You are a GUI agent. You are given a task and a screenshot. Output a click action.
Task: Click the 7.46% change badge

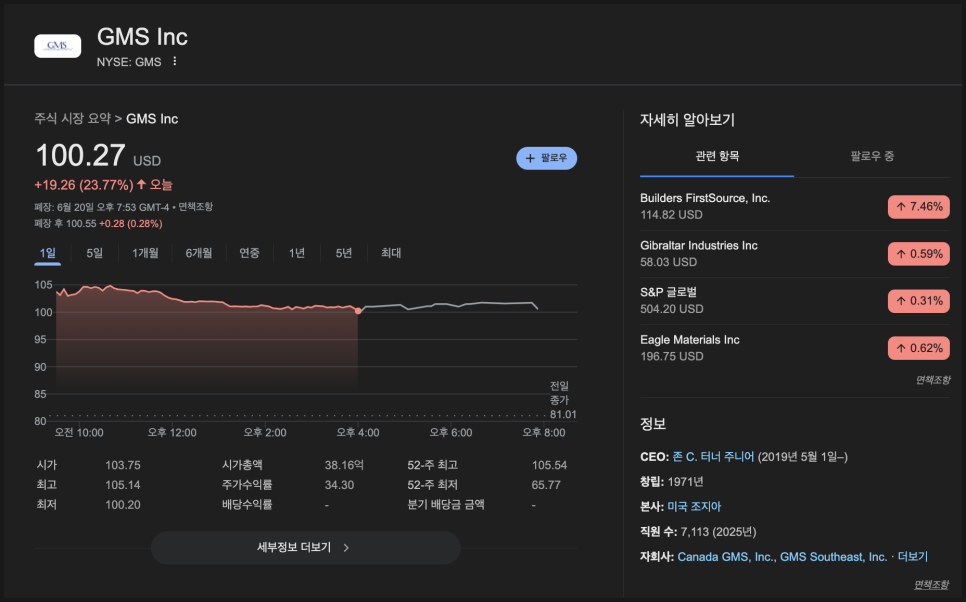(919, 206)
